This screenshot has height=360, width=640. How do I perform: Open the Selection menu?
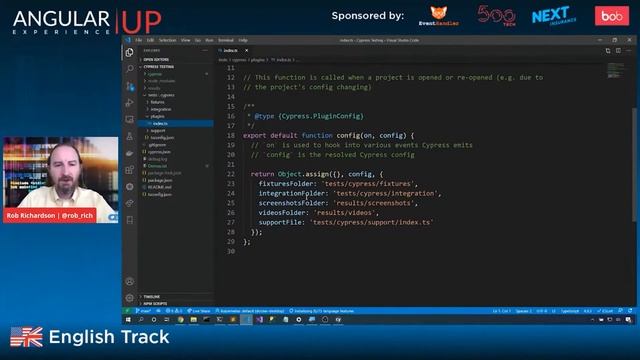(x=167, y=40)
